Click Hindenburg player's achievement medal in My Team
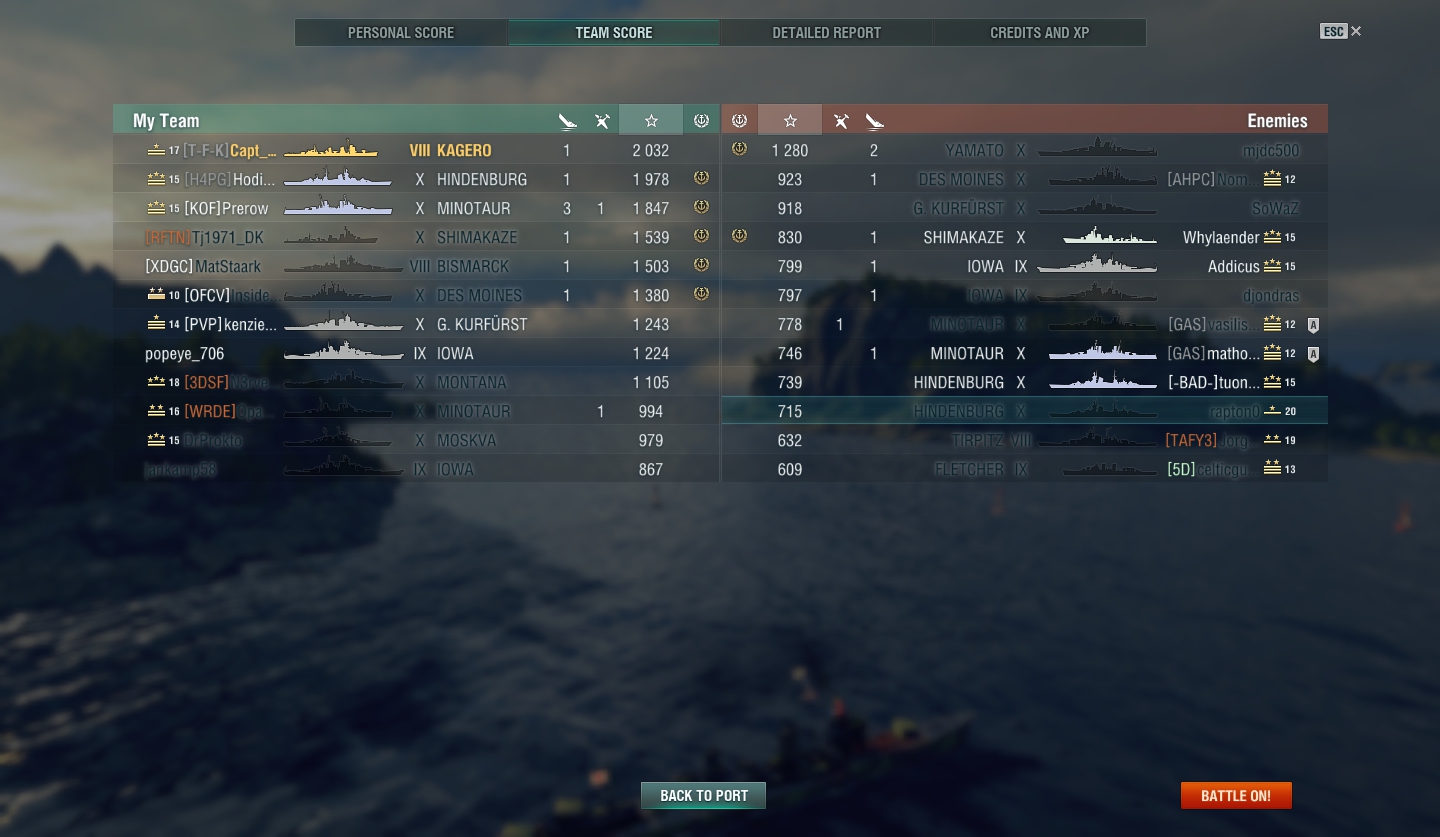The height and width of the screenshot is (837, 1440). [x=701, y=178]
